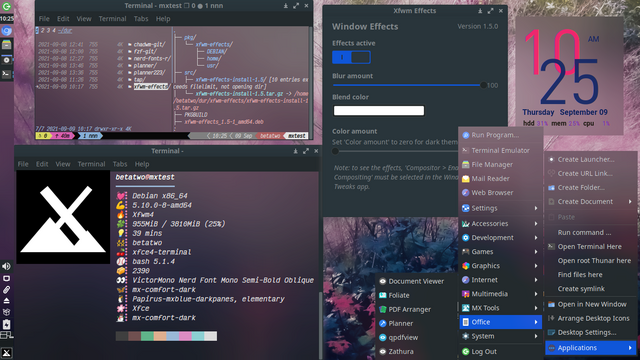Click the Planner icon in Office submenu
Screen dimensions: 640x360
coord(382,323)
